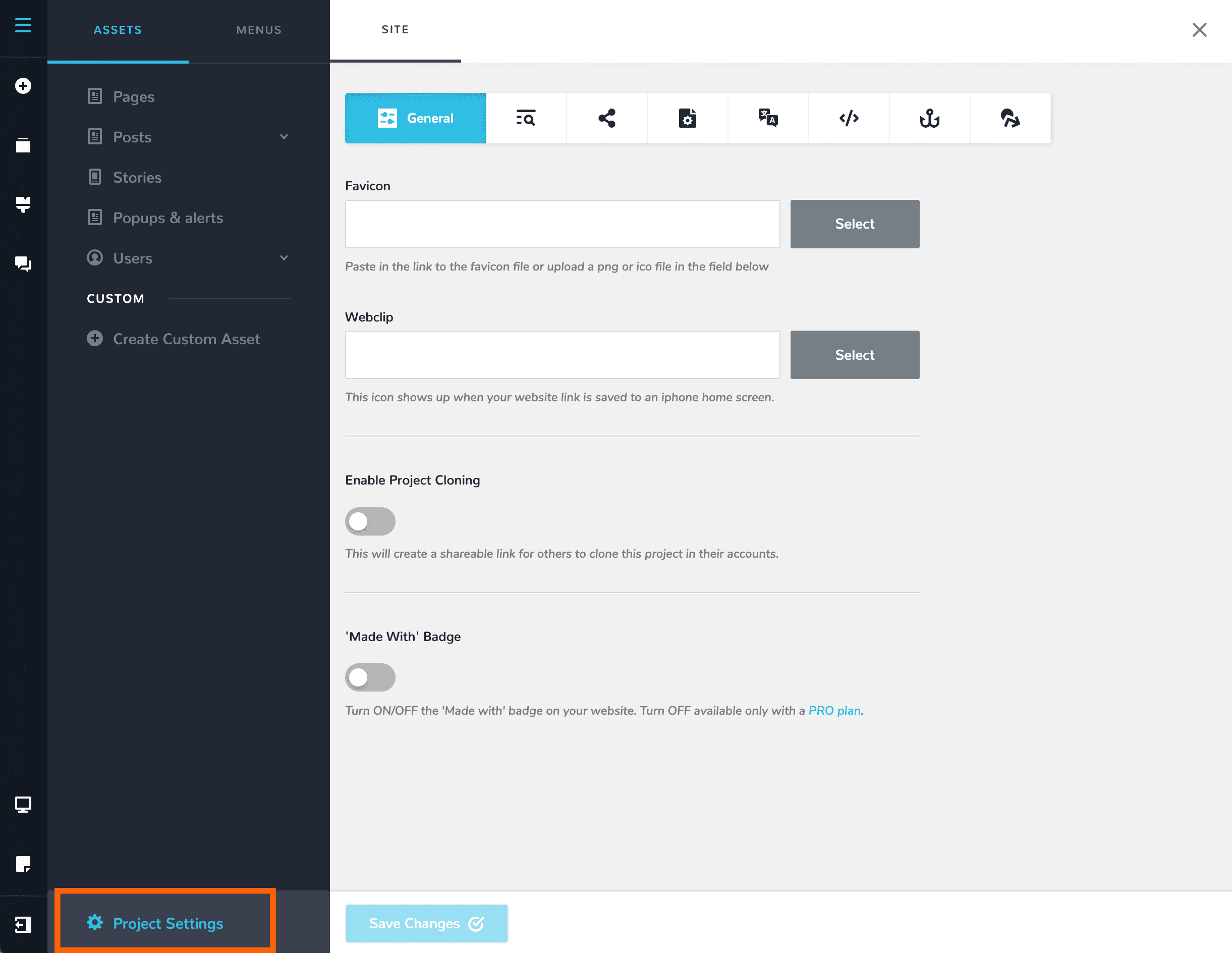Click Save Changes button
The width and height of the screenshot is (1232, 953).
[426, 923]
